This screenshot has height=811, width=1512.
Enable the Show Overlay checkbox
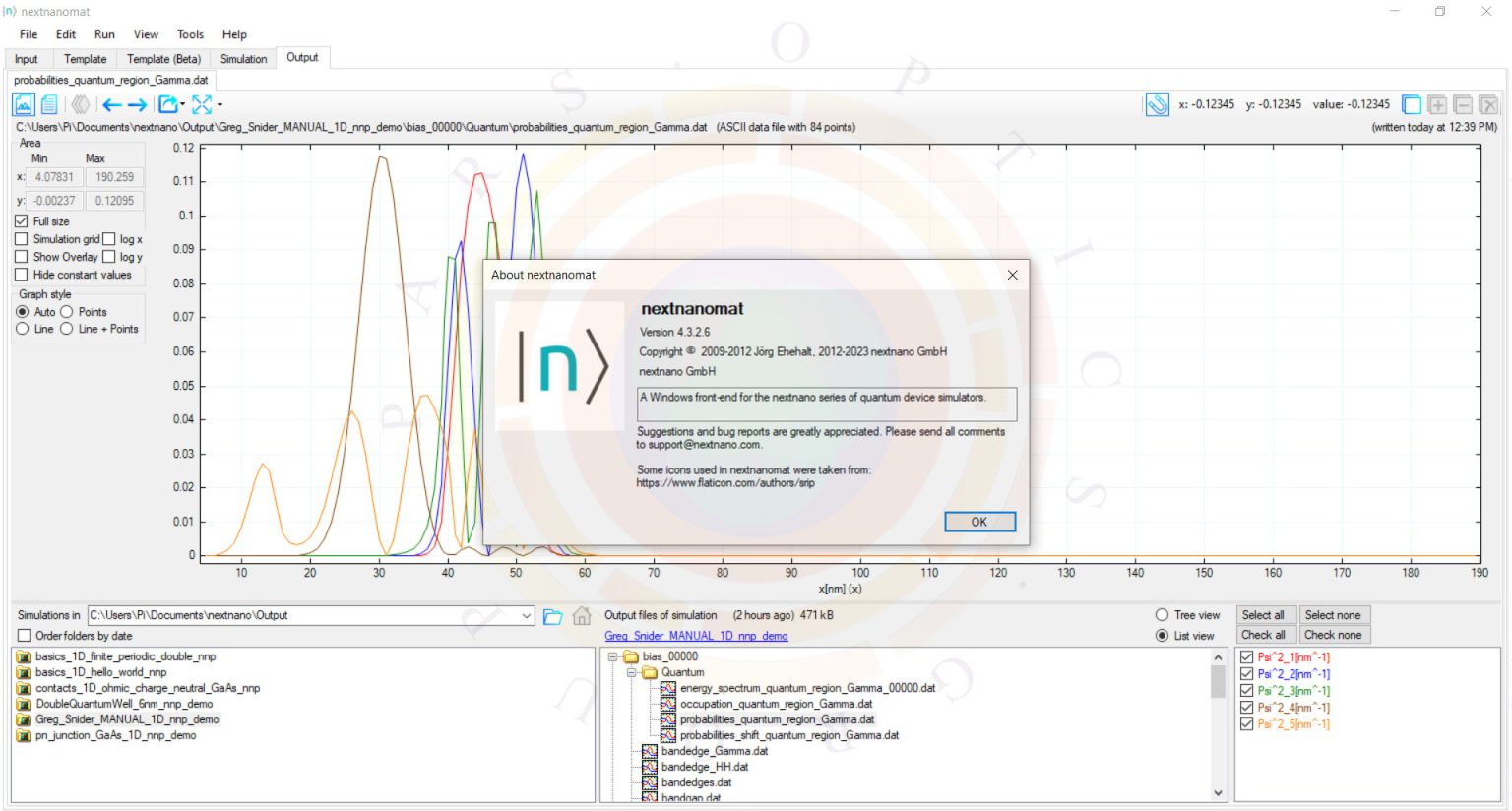coord(23,257)
